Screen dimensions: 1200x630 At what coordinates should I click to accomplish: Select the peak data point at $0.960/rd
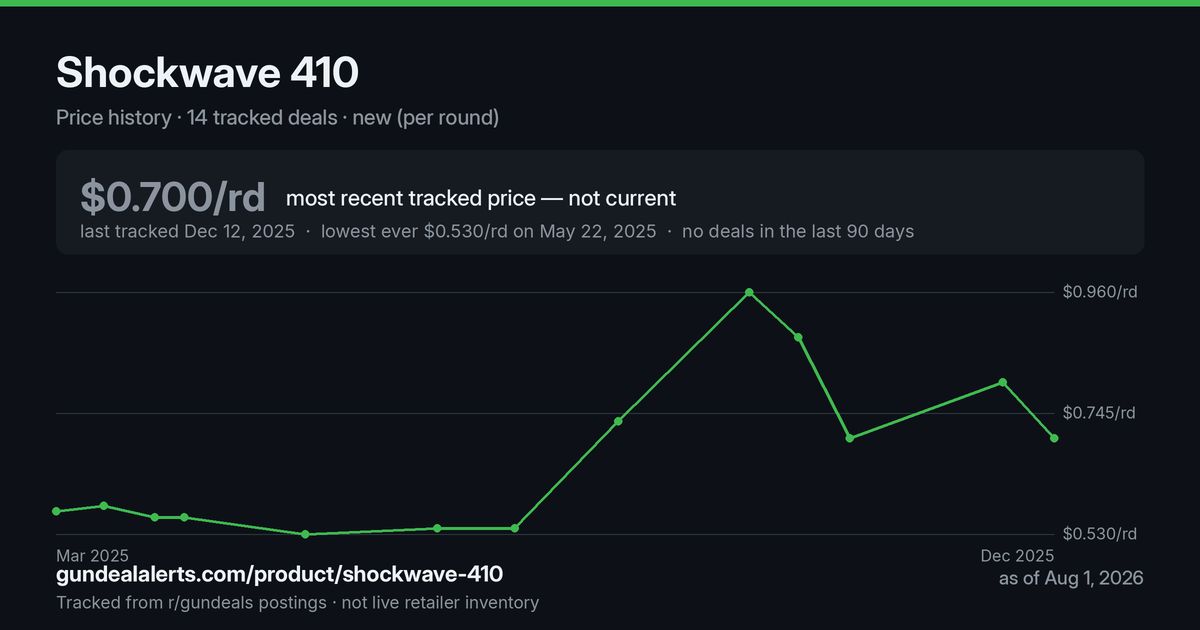[749, 293]
